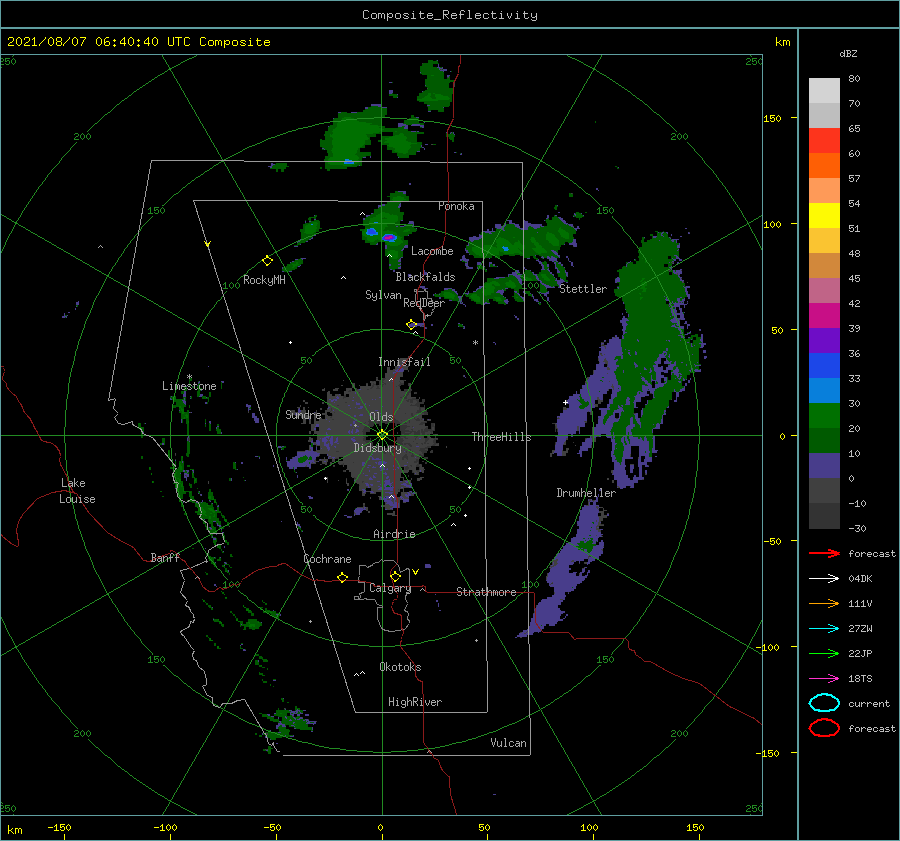900x841 pixels.
Task: Click the cyan current ellipse legend icon
Action: 824,703
